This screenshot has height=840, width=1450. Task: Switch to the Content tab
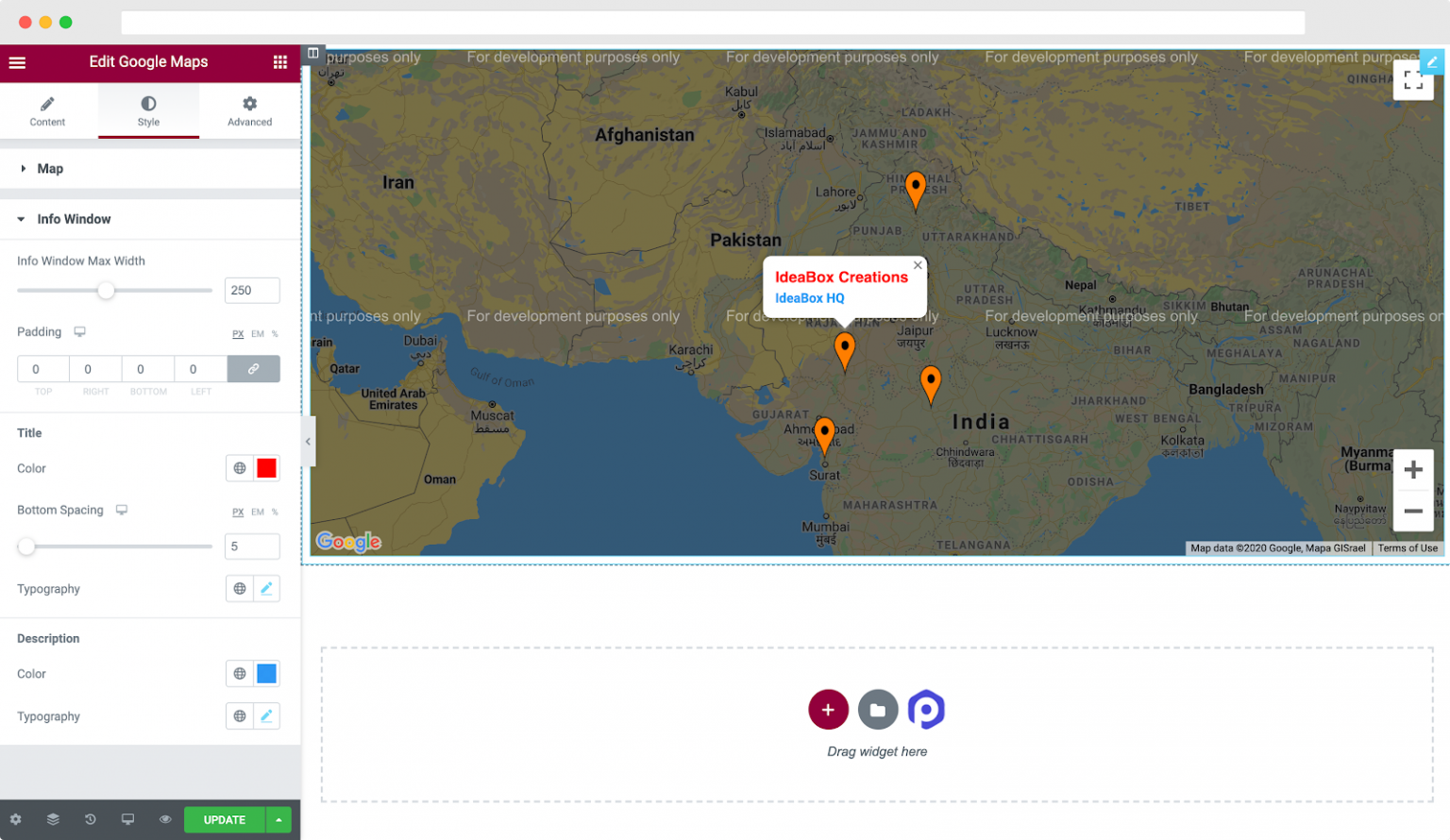47,110
